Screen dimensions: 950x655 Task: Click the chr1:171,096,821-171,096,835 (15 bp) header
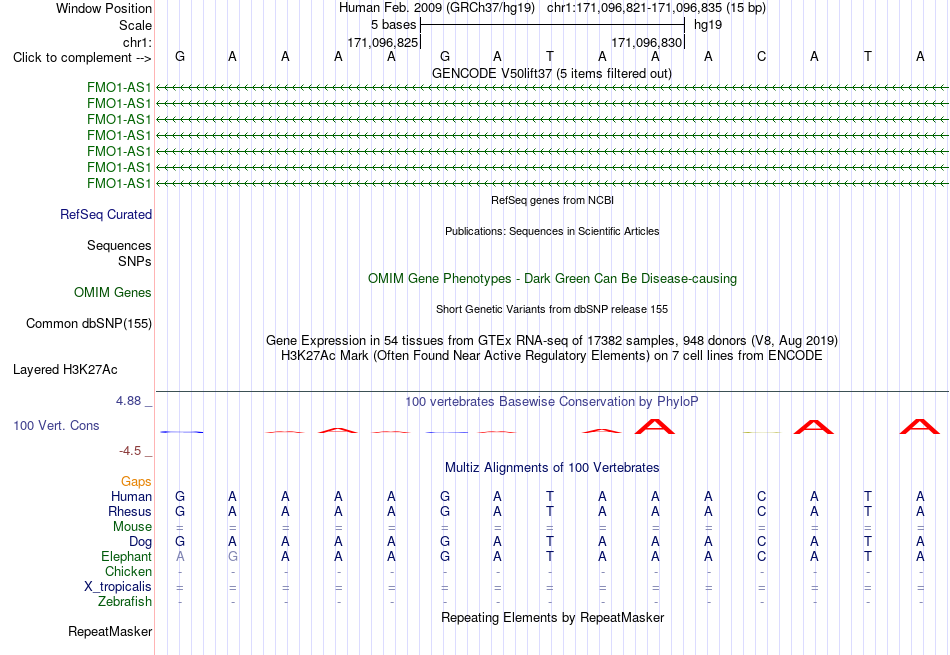point(656,8)
